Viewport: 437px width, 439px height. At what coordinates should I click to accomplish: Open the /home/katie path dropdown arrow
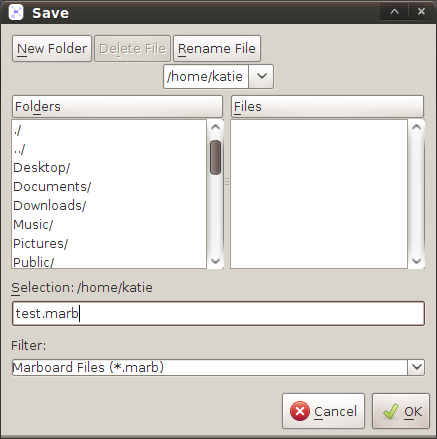pos(261,76)
